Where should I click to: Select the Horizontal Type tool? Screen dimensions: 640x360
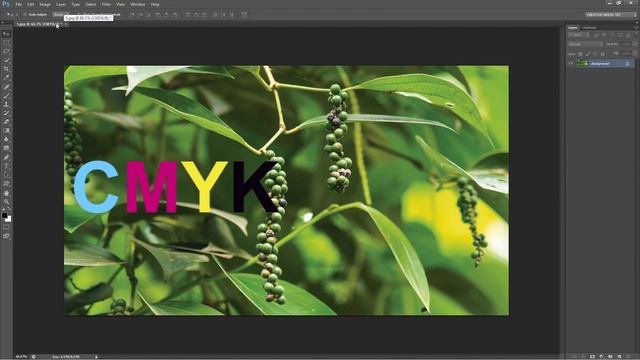tap(6, 166)
